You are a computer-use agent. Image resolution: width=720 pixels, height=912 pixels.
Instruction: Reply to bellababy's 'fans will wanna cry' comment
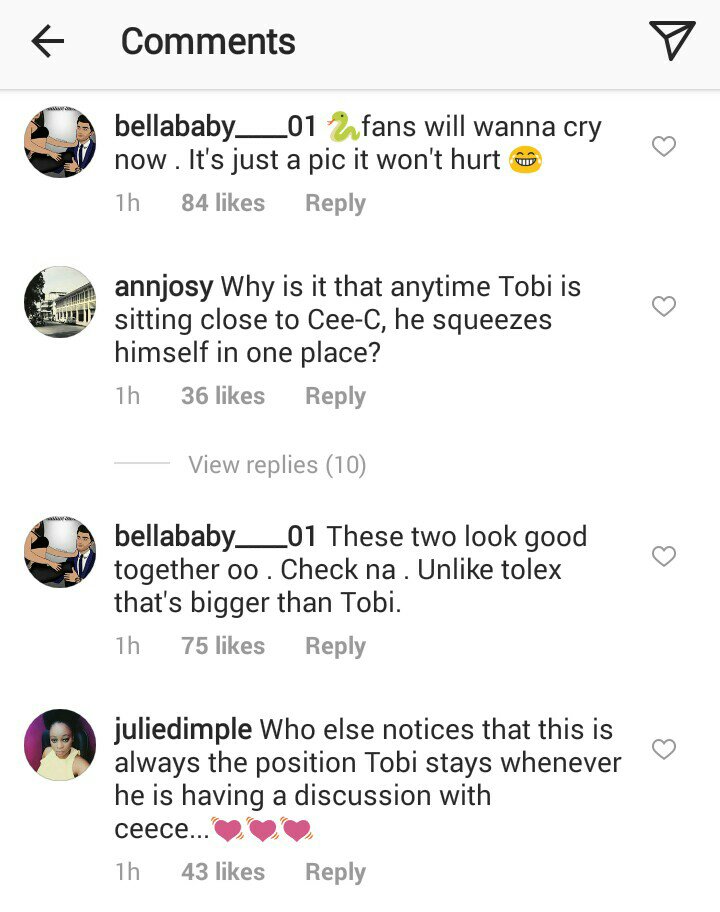[x=335, y=203]
